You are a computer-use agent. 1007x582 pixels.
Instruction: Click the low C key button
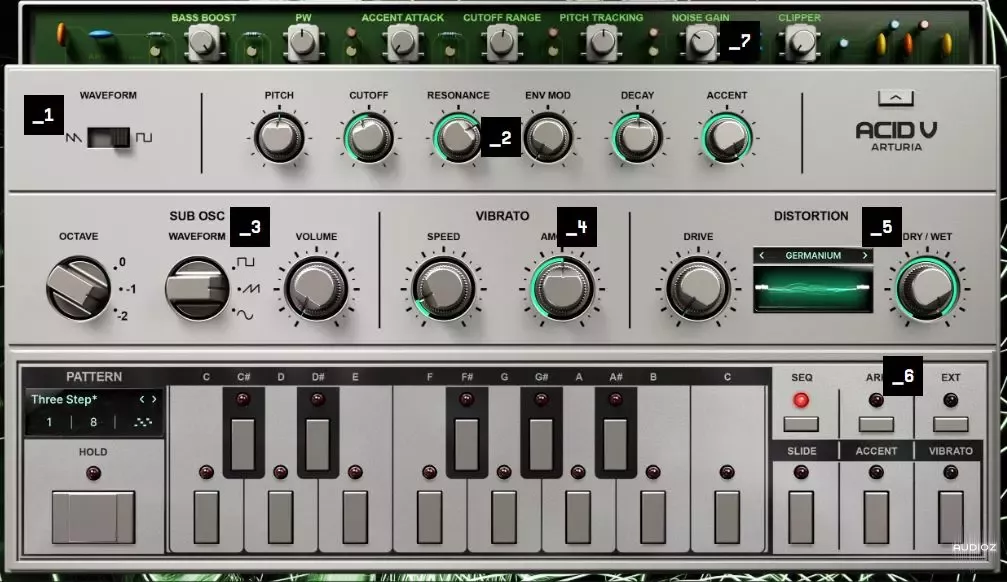click(x=206, y=517)
